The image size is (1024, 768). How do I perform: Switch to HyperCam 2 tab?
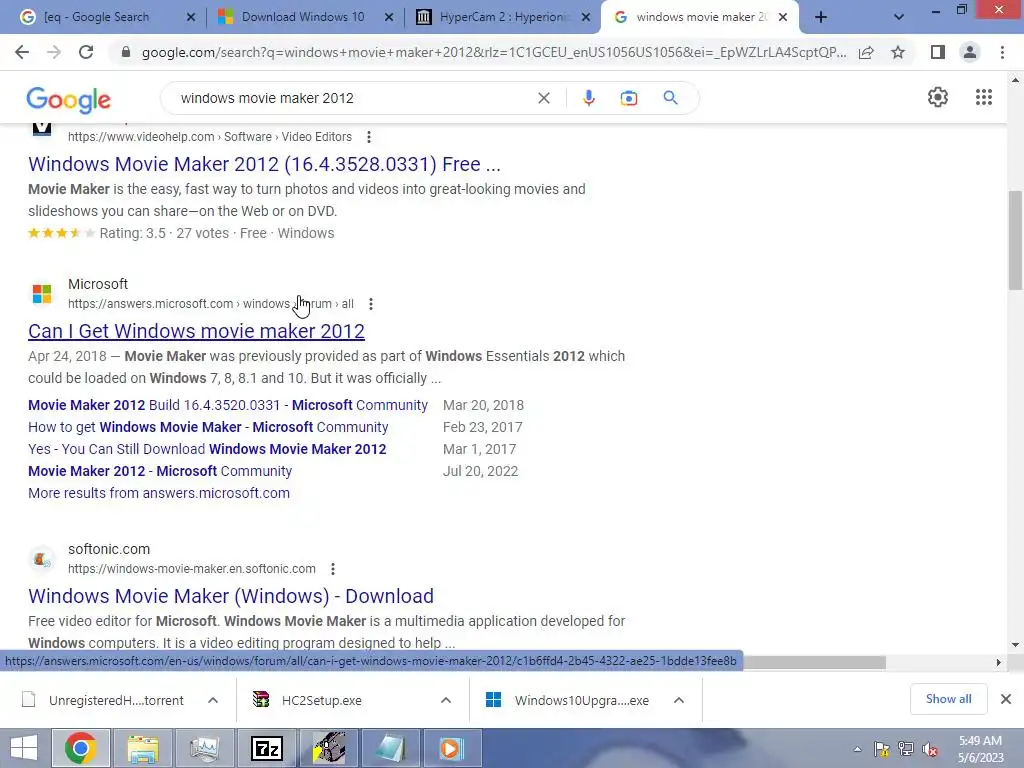[502, 17]
